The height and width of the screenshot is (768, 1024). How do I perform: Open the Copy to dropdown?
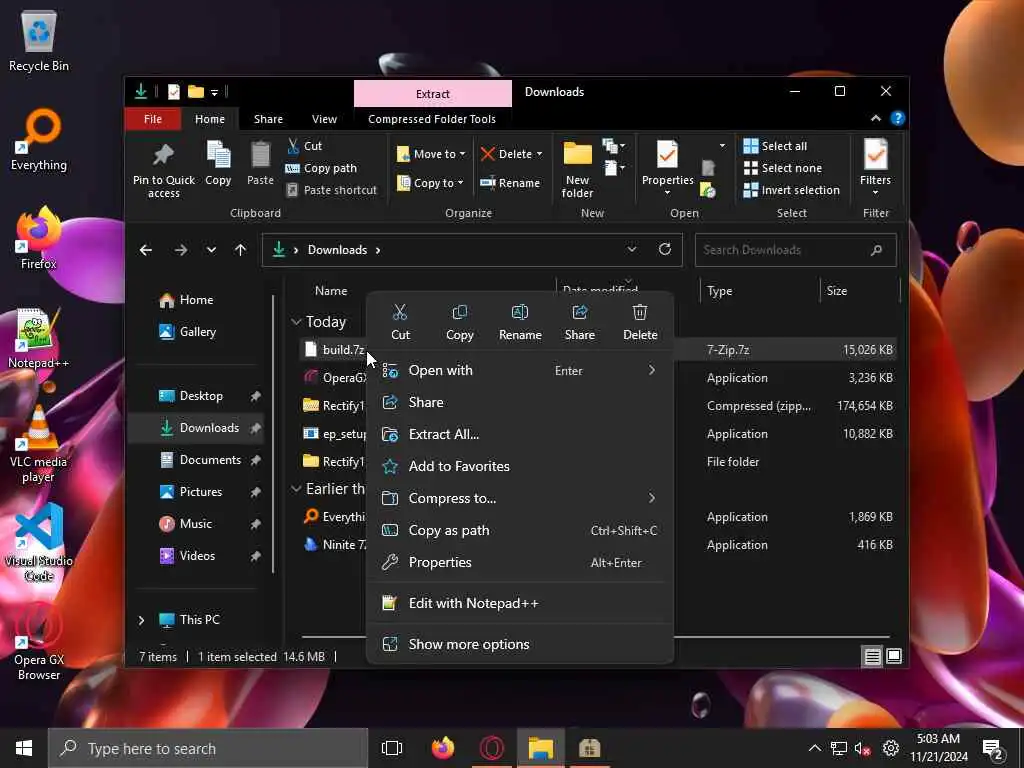coord(430,183)
